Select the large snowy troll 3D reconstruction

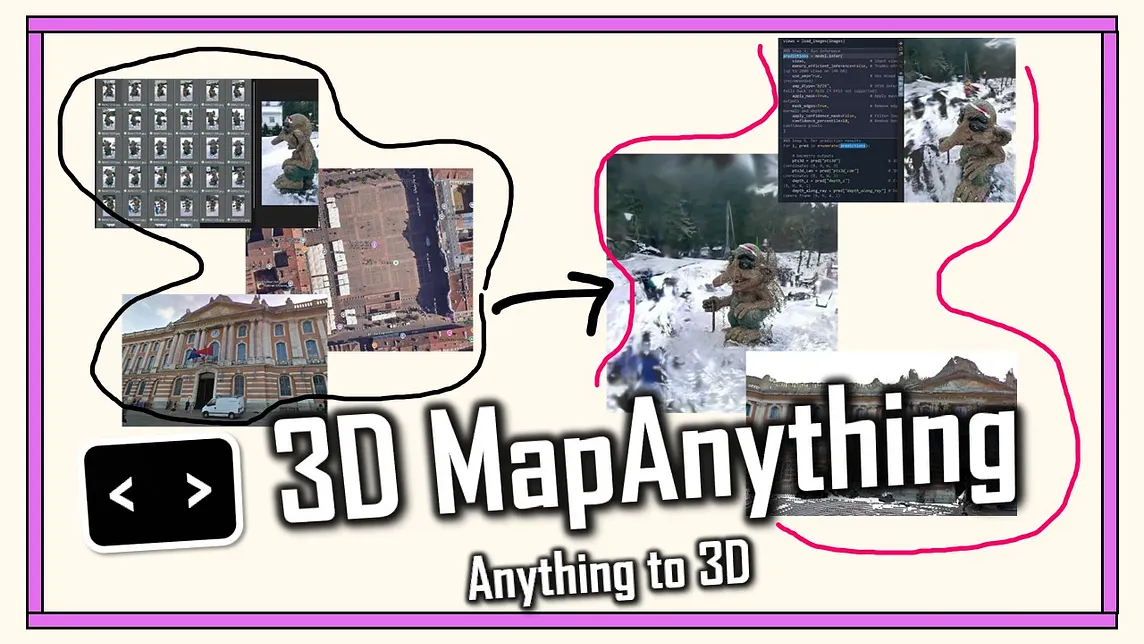pos(722,282)
